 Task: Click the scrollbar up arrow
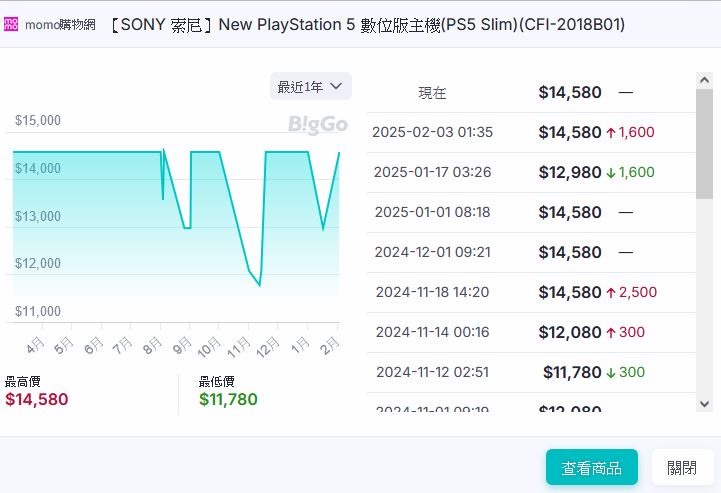click(704, 80)
